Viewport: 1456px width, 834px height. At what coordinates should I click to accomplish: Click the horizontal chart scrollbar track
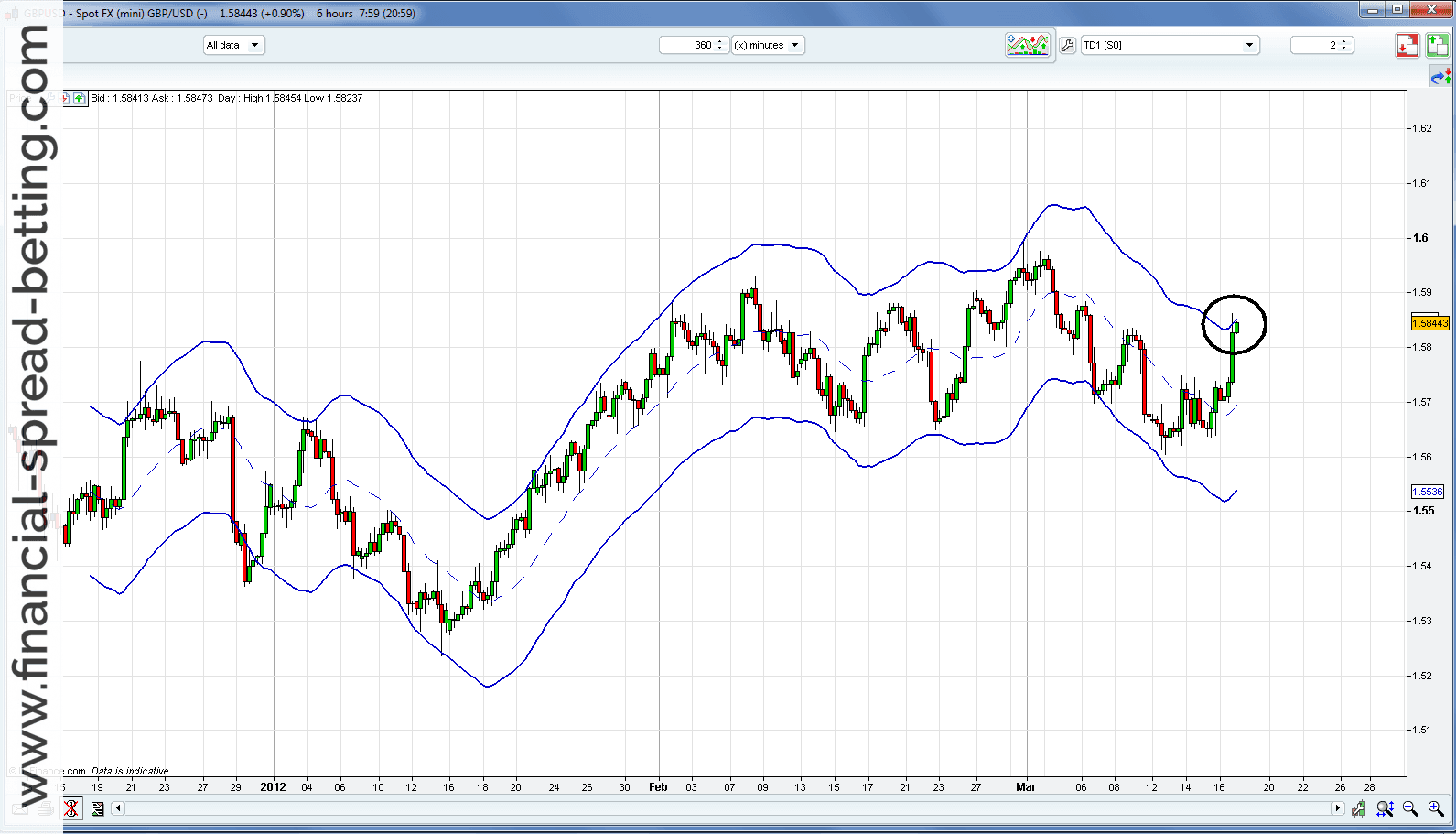pyautogui.click(x=728, y=808)
